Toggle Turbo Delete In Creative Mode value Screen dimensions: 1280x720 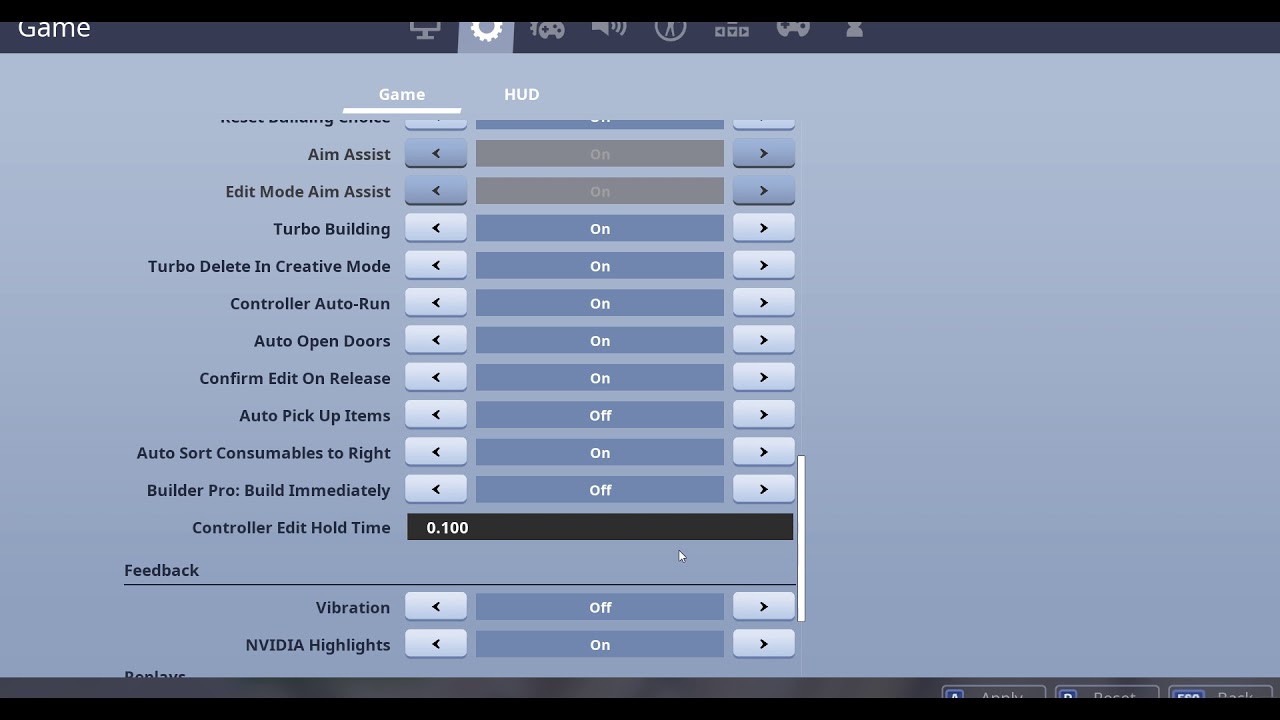(x=600, y=266)
